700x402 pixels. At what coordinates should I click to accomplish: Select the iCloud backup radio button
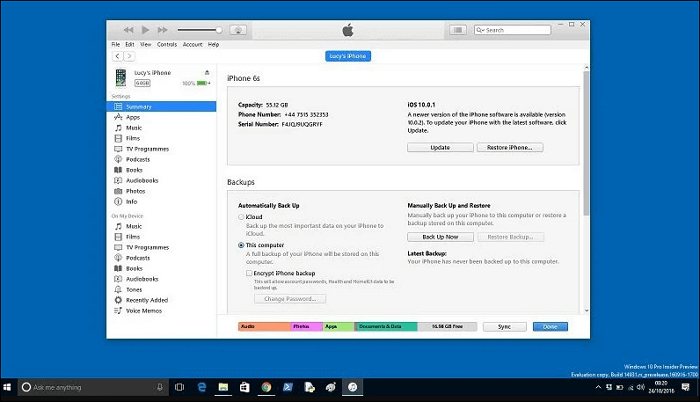click(241, 216)
